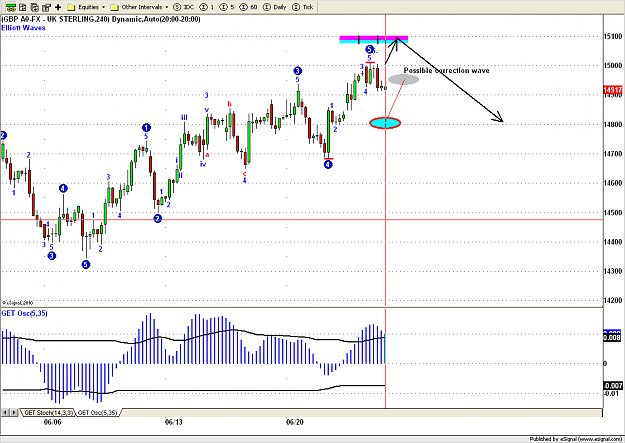Select the IDC symbol button
This screenshot has height=443, width=625.
point(184,7)
